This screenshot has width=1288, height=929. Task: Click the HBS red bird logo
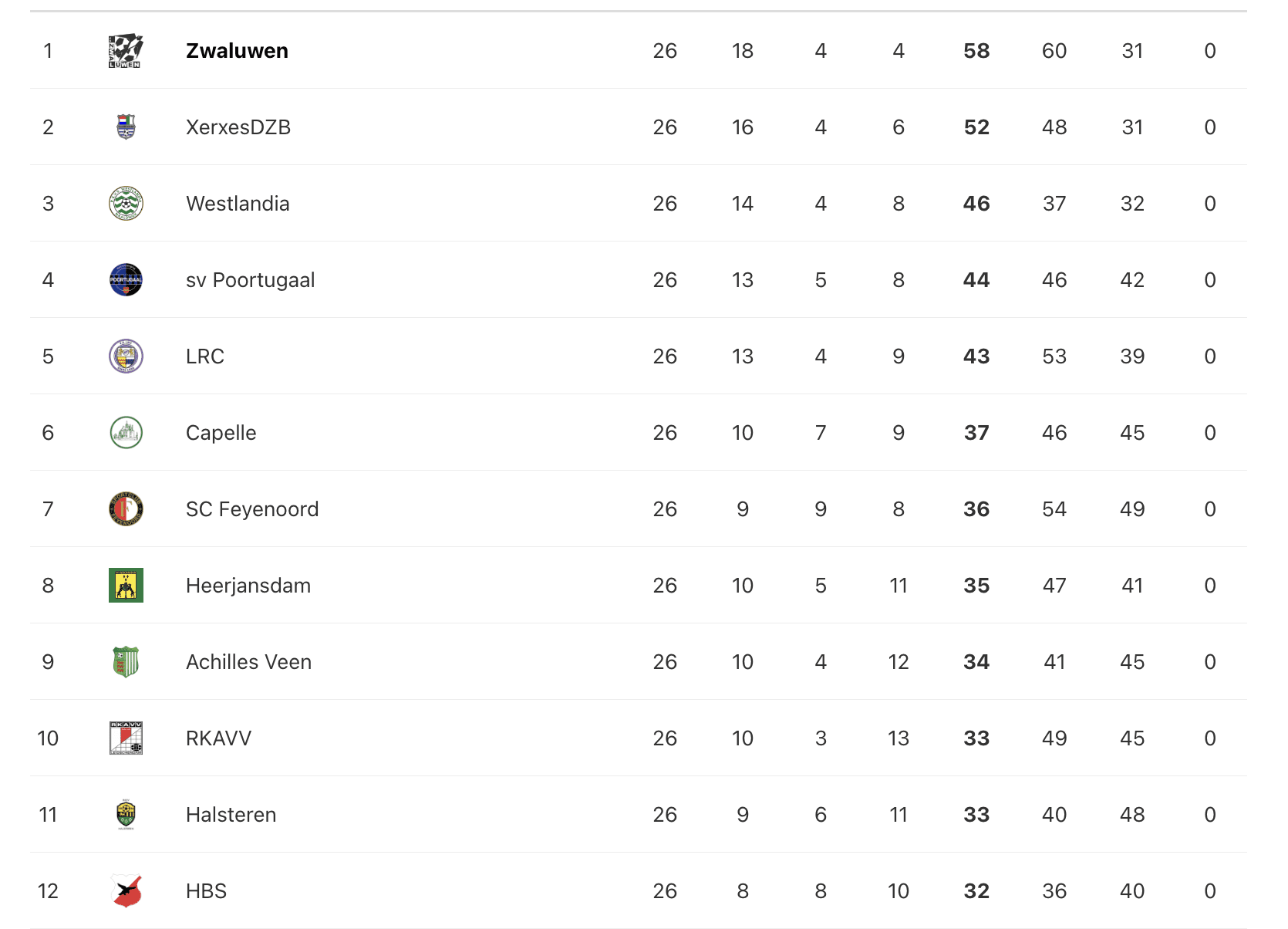pos(126,890)
